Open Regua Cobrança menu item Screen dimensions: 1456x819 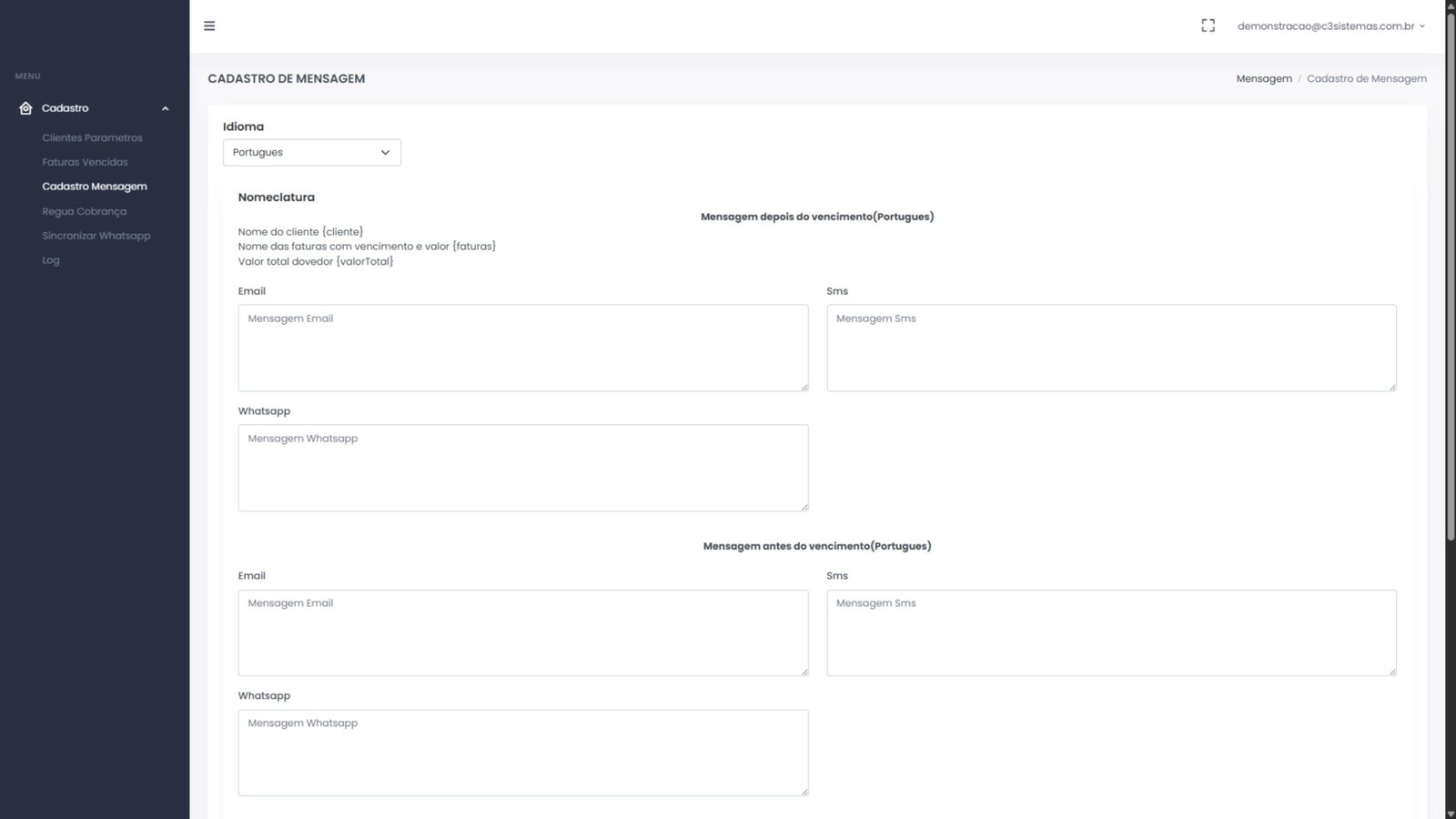pyautogui.click(x=84, y=211)
